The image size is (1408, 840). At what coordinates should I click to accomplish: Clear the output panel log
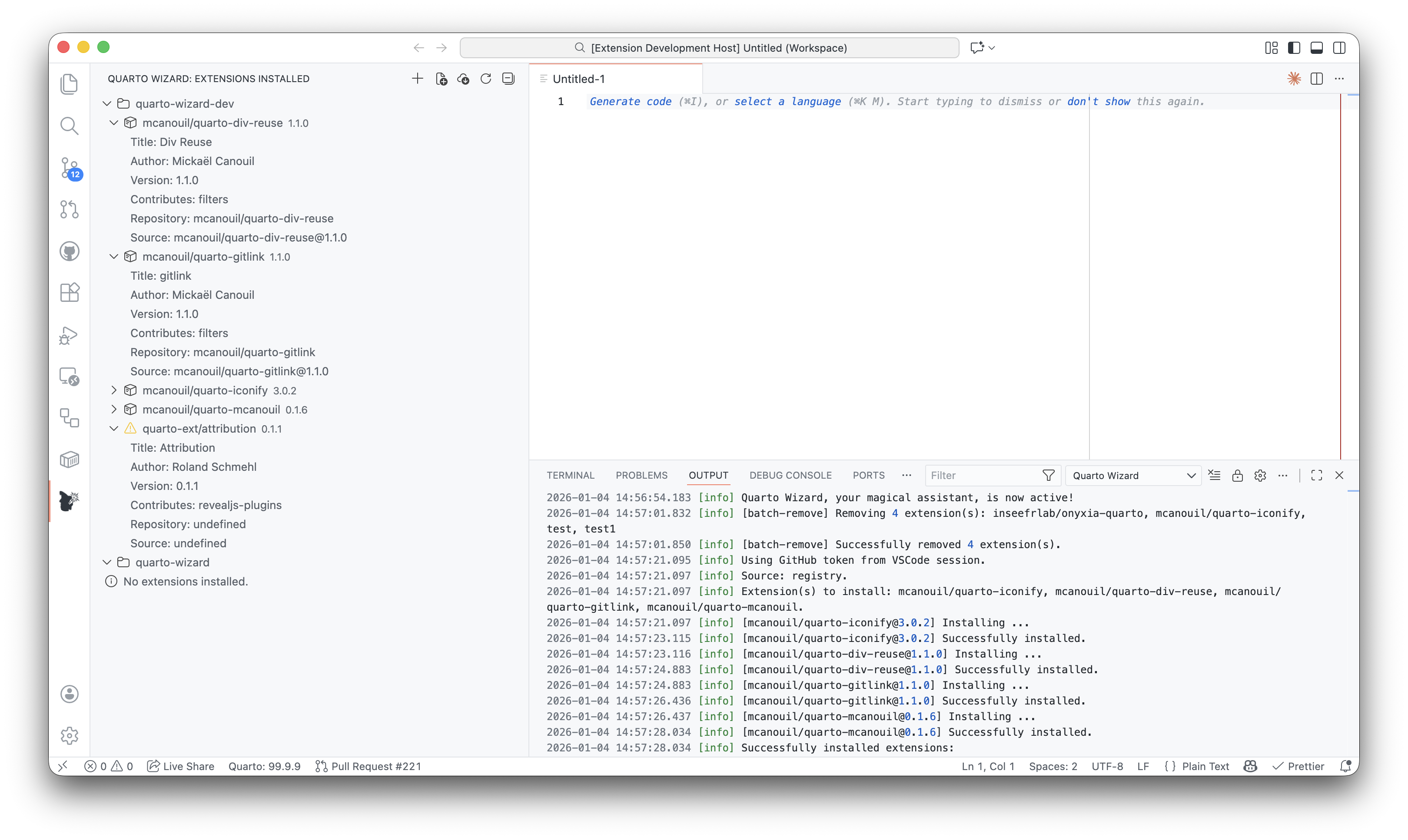pyautogui.click(x=1214, y=476)
